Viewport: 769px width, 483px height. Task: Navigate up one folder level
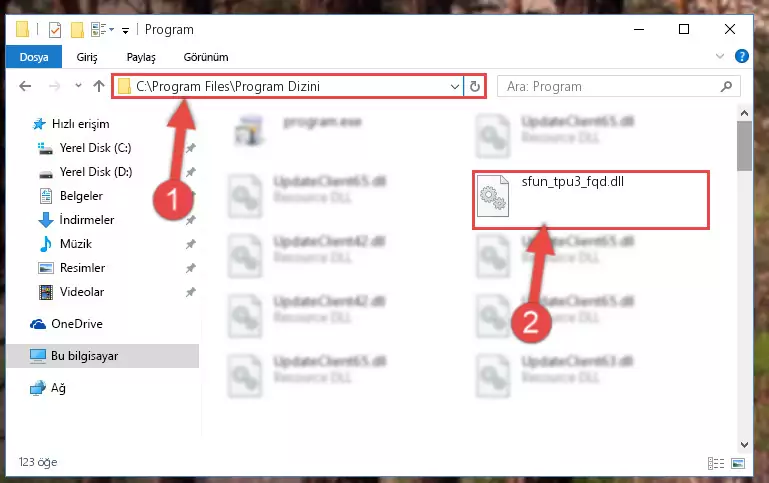point(99,86)
